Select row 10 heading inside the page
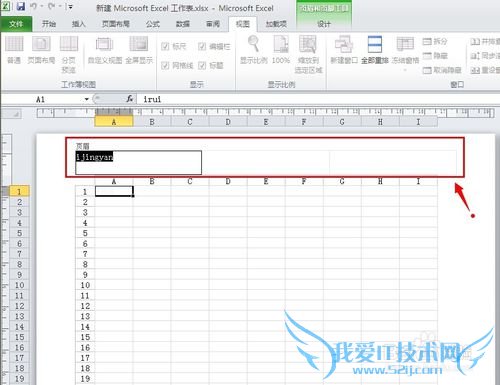This screenshot has height=385, width=500. click(85, 285)
